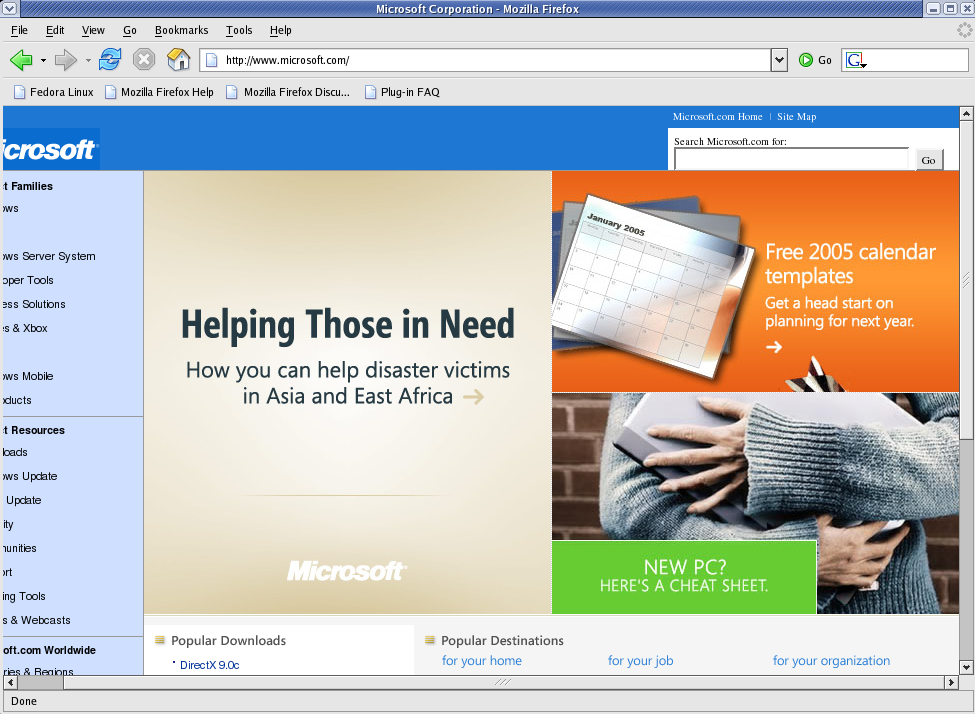Open Back history dropdown arrow
This screenshot has height=714, width=975.
(43, 60)
